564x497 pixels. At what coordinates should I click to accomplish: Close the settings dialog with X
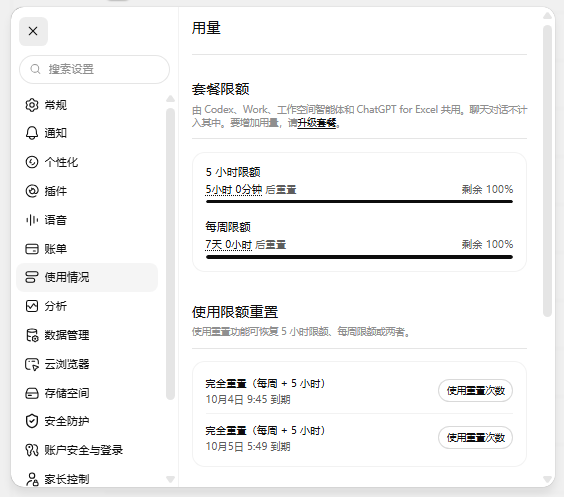click(x=33, y=31)
